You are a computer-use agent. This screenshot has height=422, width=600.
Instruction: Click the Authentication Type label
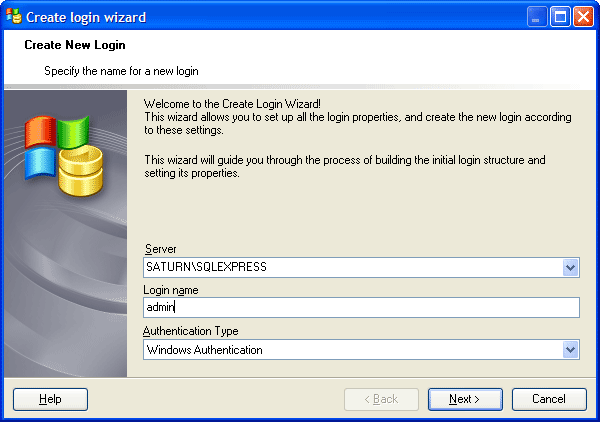pyautogui.click(x=191, y=331)
